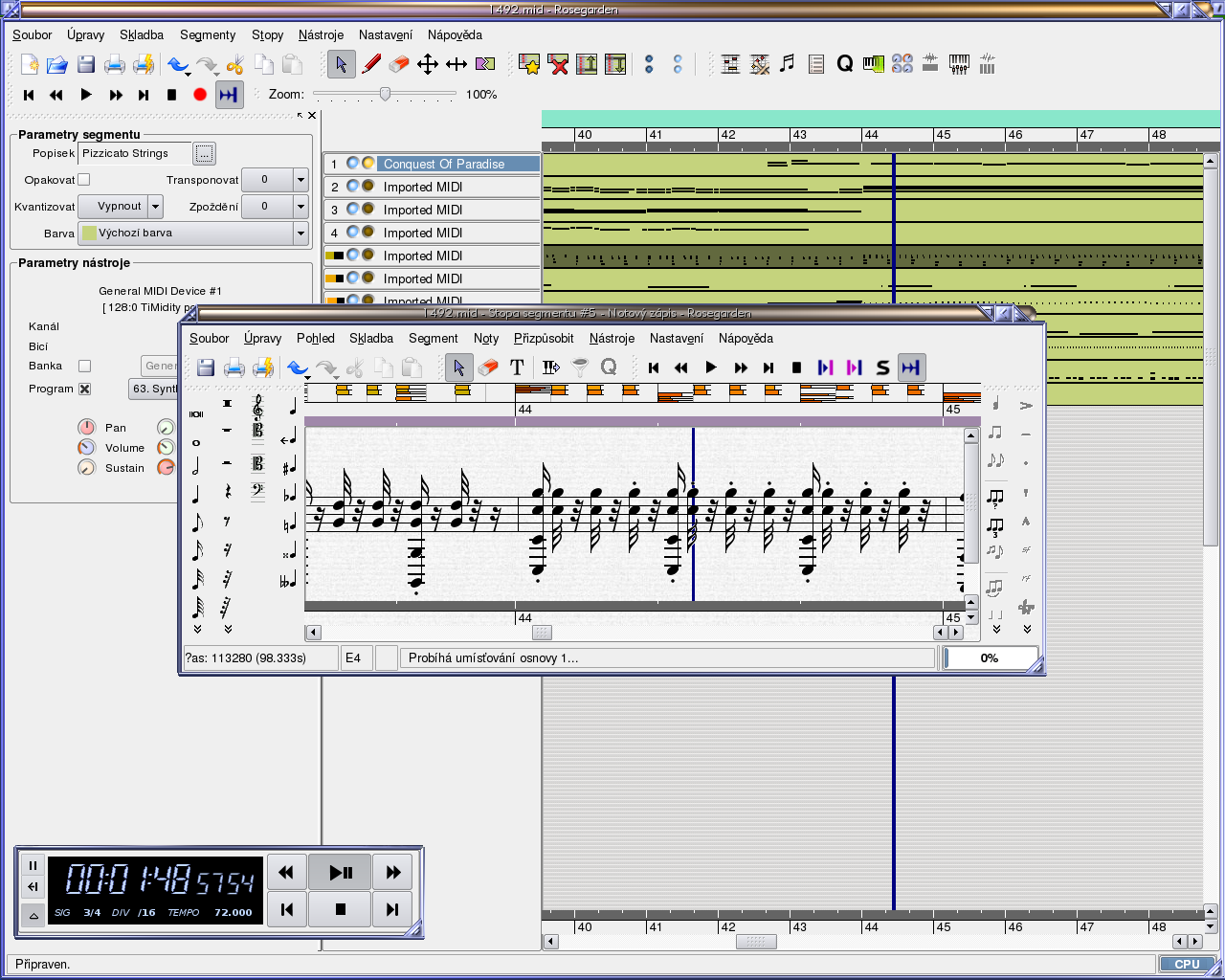
Task: Select the red pencil draw tool
Action: 371,64
